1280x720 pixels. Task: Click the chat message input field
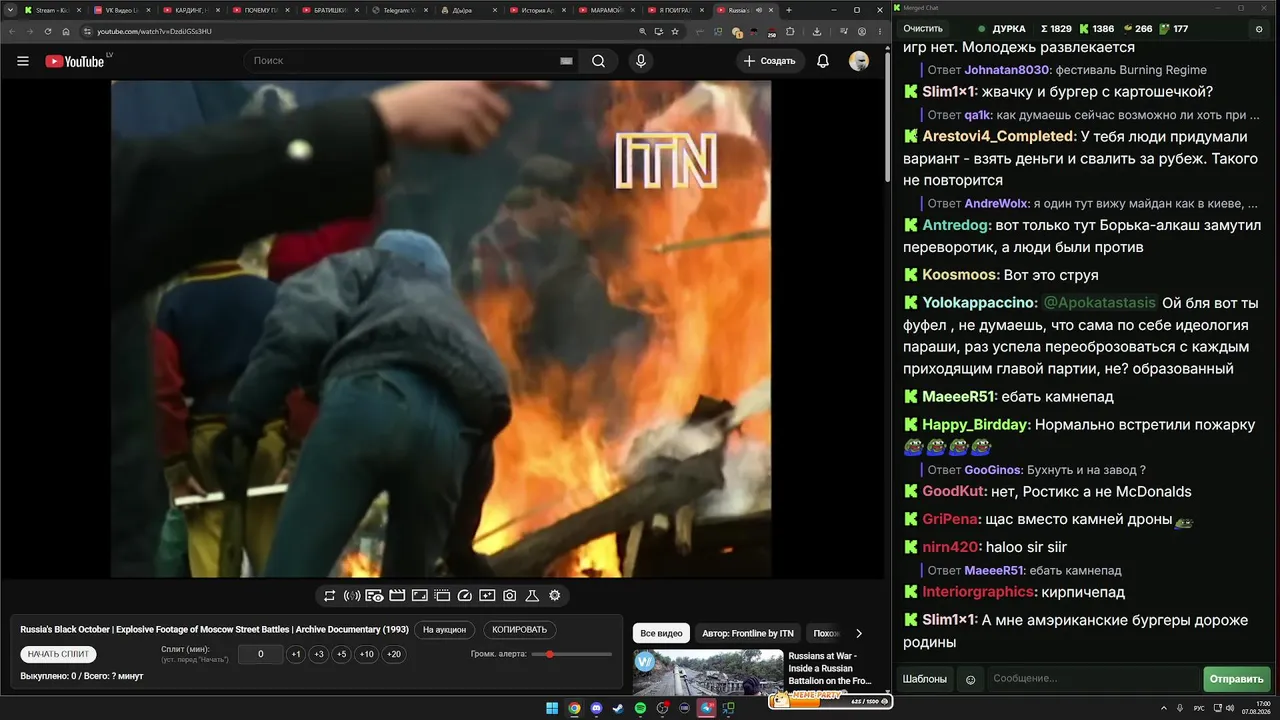(1093, 679)
